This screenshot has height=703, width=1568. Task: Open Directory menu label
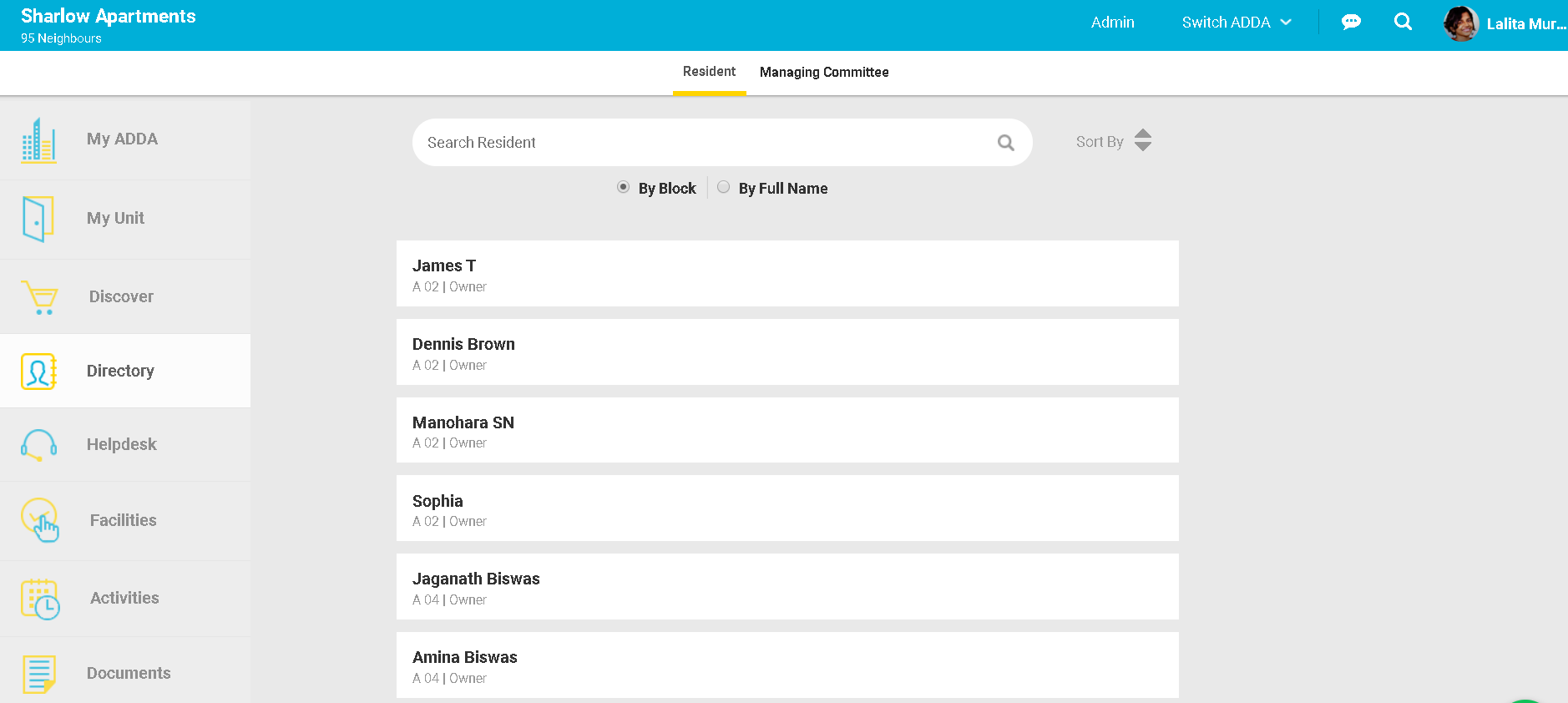(120, 372)
